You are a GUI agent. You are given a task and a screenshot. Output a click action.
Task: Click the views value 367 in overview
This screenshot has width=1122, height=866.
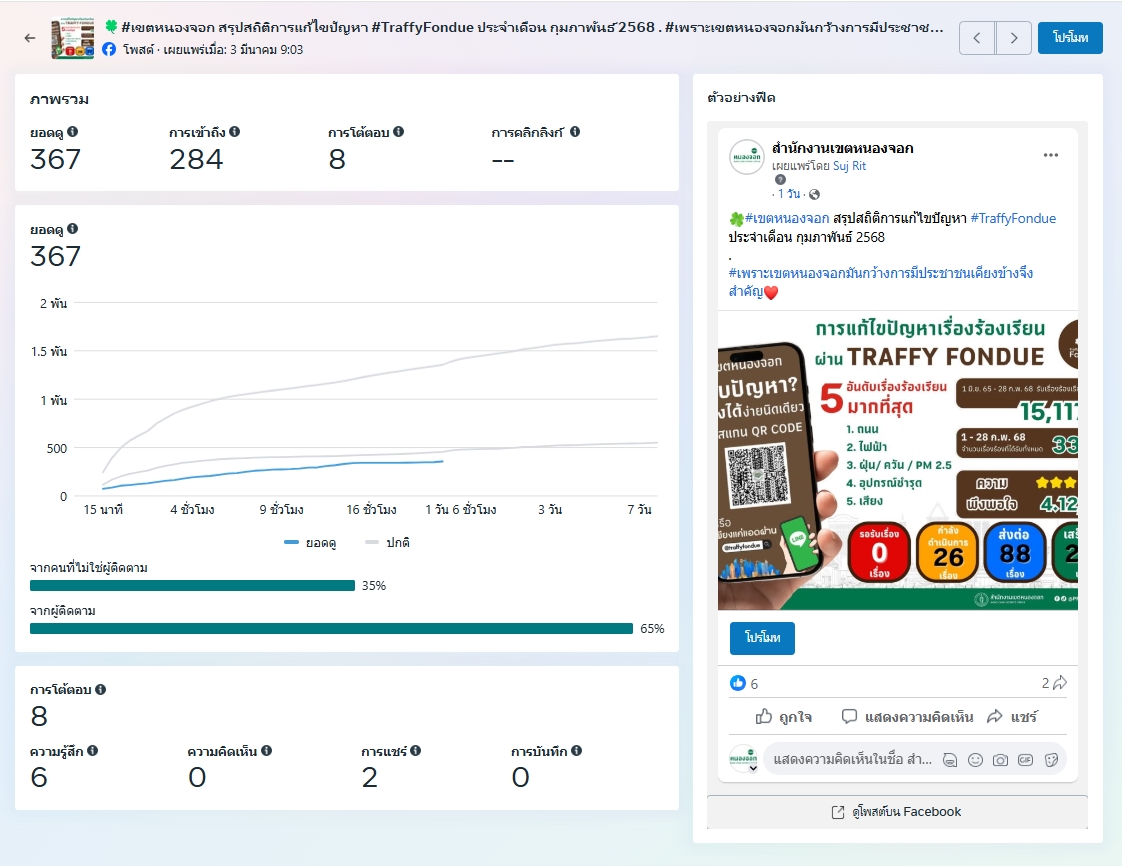pyautogui.click(x=55, y=160)
